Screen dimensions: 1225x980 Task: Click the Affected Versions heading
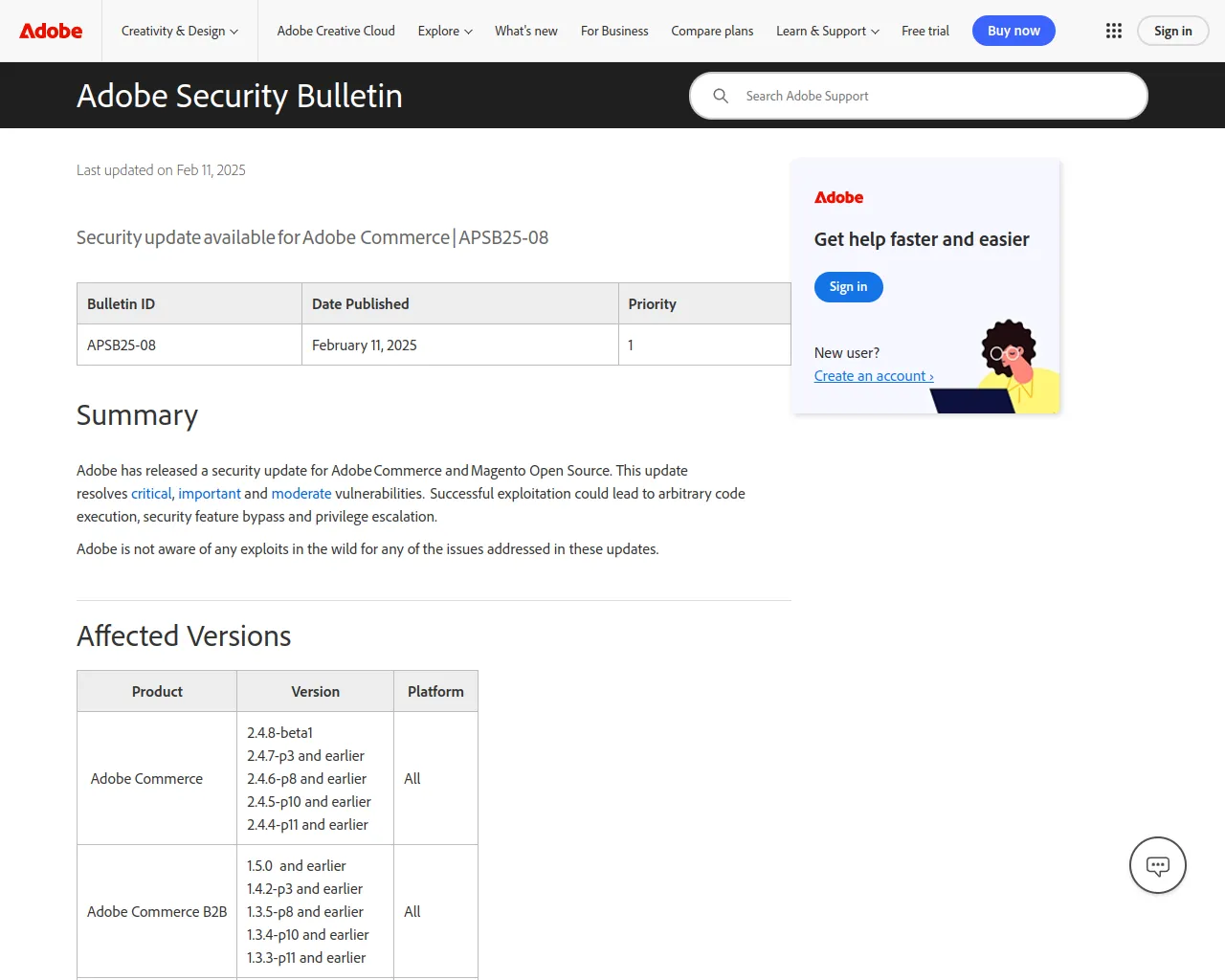click(184, 635)
